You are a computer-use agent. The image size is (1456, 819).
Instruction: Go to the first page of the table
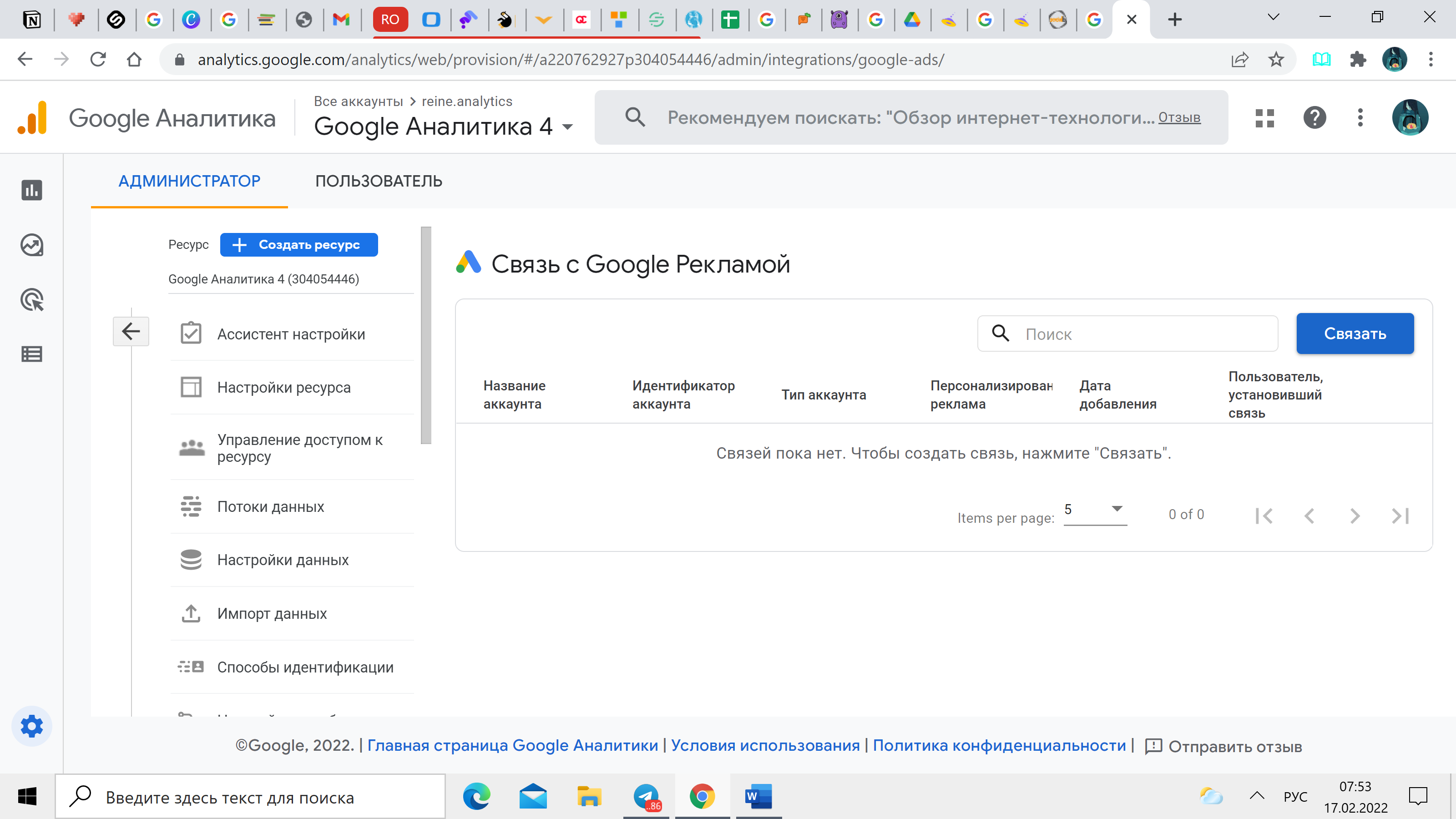(1264, 516)
